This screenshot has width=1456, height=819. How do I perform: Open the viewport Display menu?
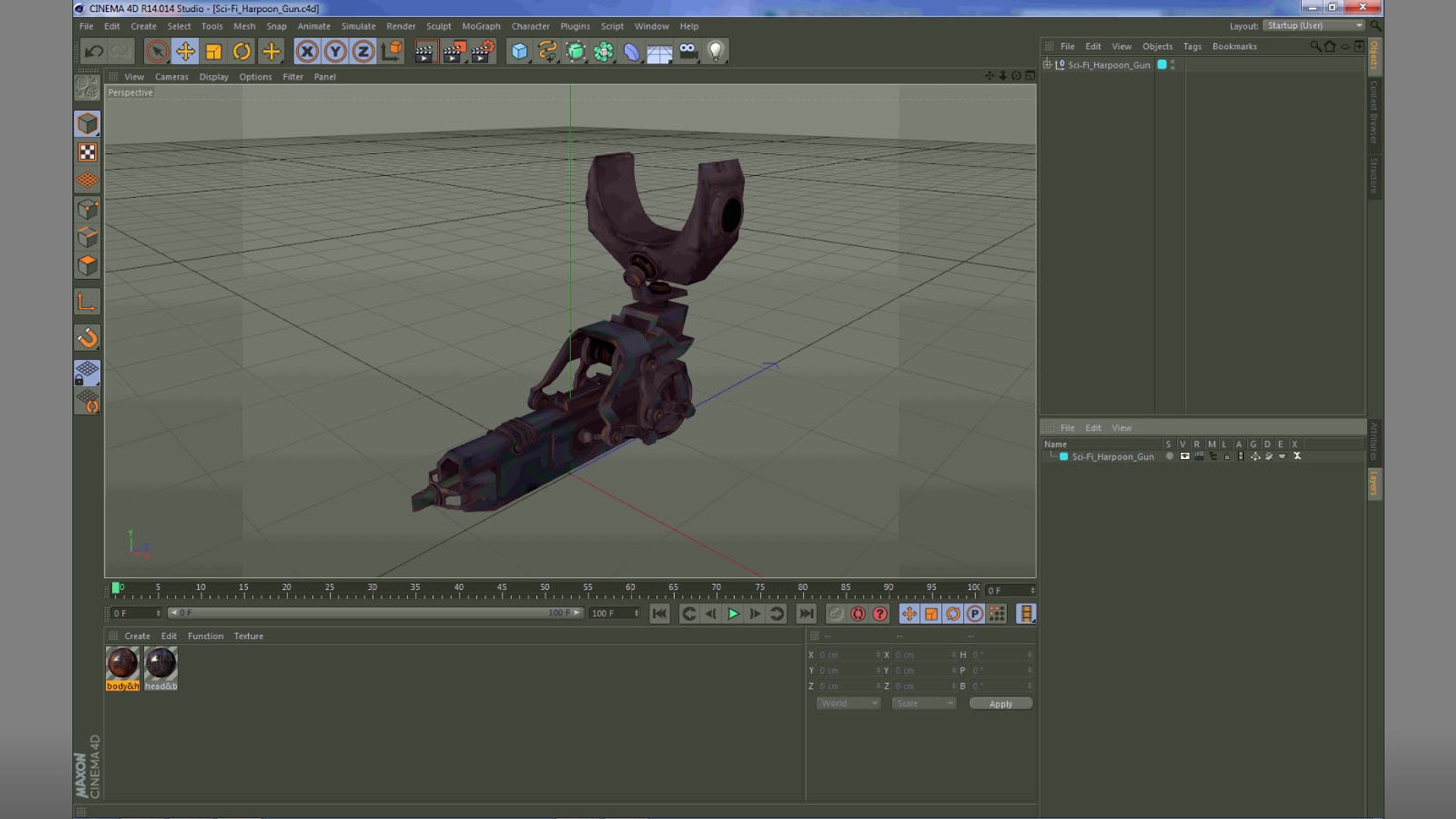coord(214,77)
